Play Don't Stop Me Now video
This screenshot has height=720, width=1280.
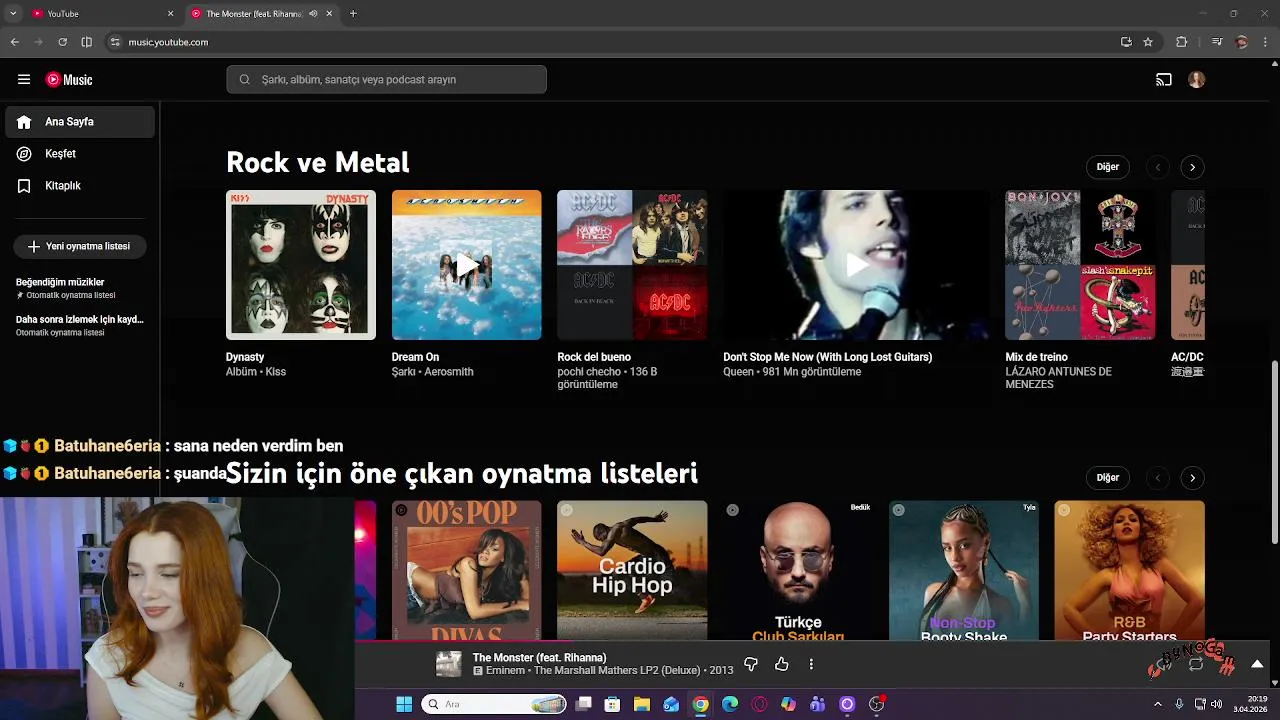(x=856, y=265)
